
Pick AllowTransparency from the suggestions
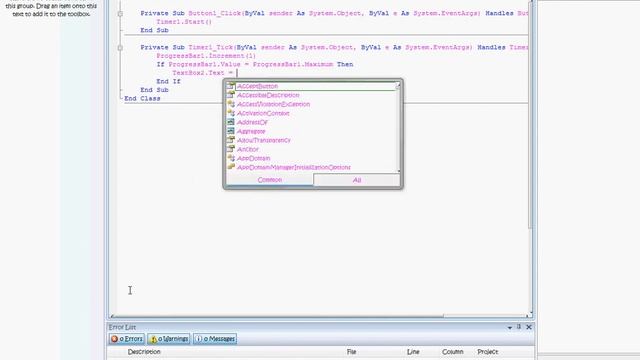(x=264, y=140)
